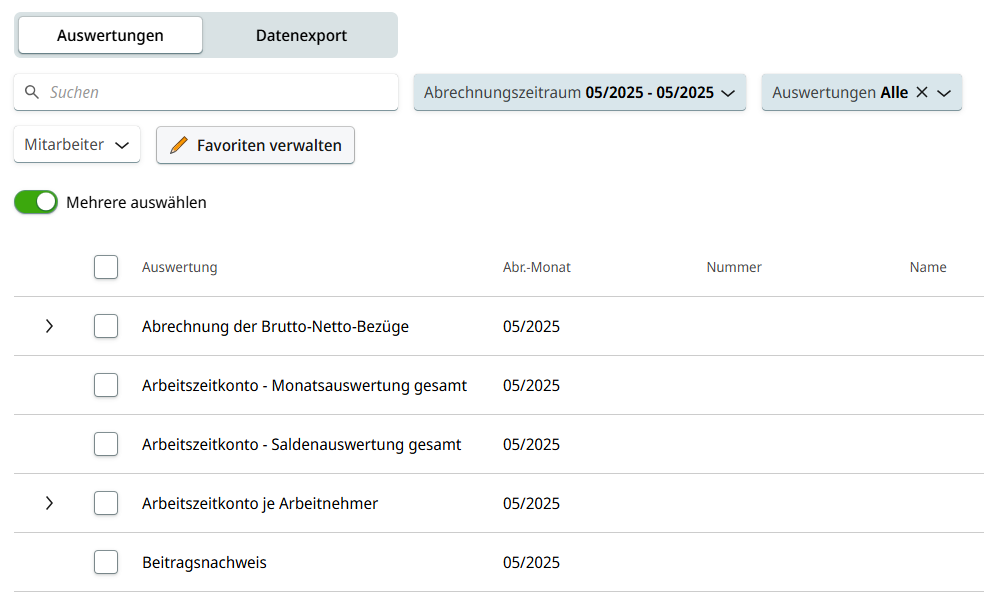The width and height of the screenshot is (984, 600).
Task: Switch to the Datenexport tab
Action: 301,35
